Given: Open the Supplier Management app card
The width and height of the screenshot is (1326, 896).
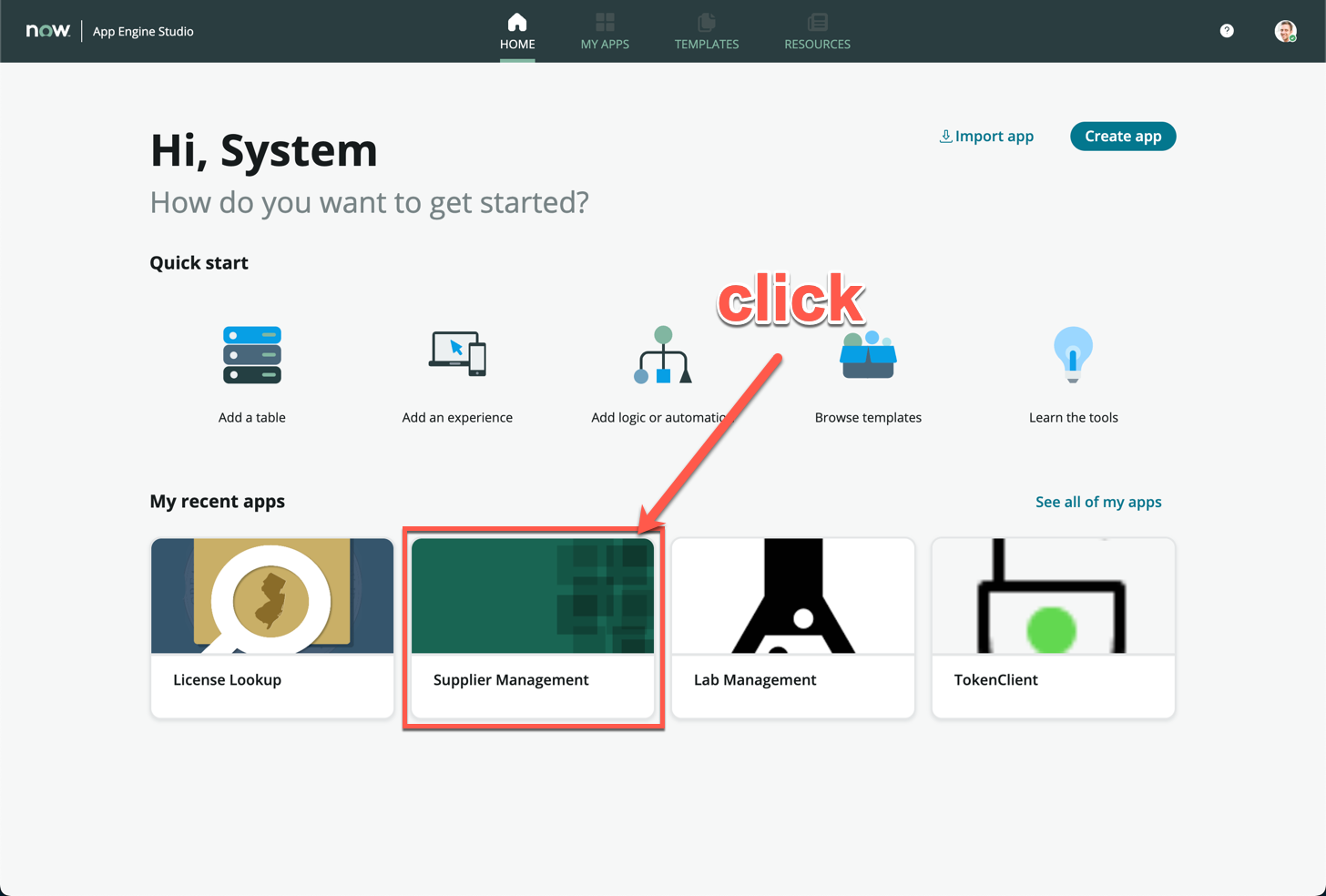Looking at the screenshot, I should pyautogui.click(x=533, y=628).
